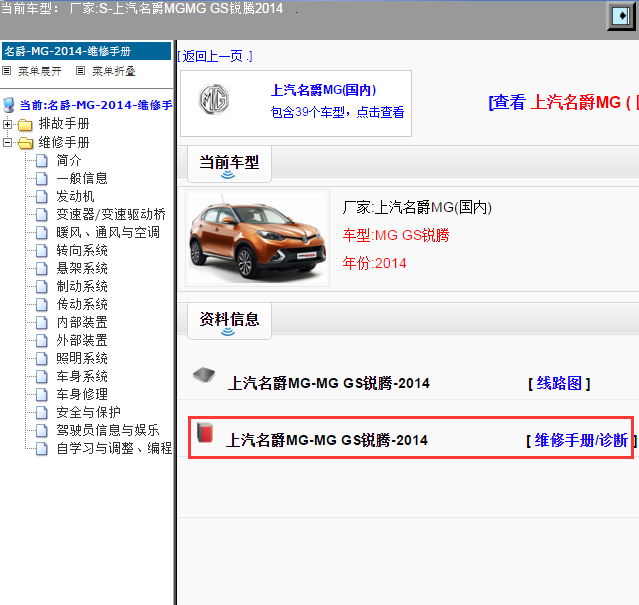
Task: Click the red 年份:2014 text
Action: 374,263
